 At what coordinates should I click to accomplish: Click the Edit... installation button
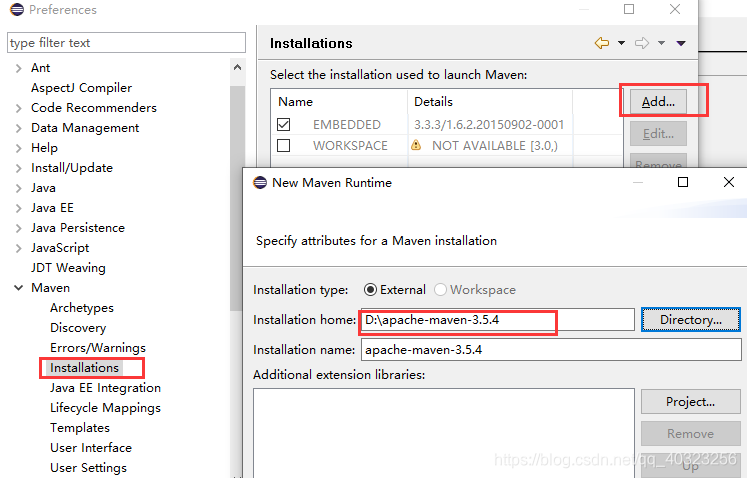[x=658, y=134]
